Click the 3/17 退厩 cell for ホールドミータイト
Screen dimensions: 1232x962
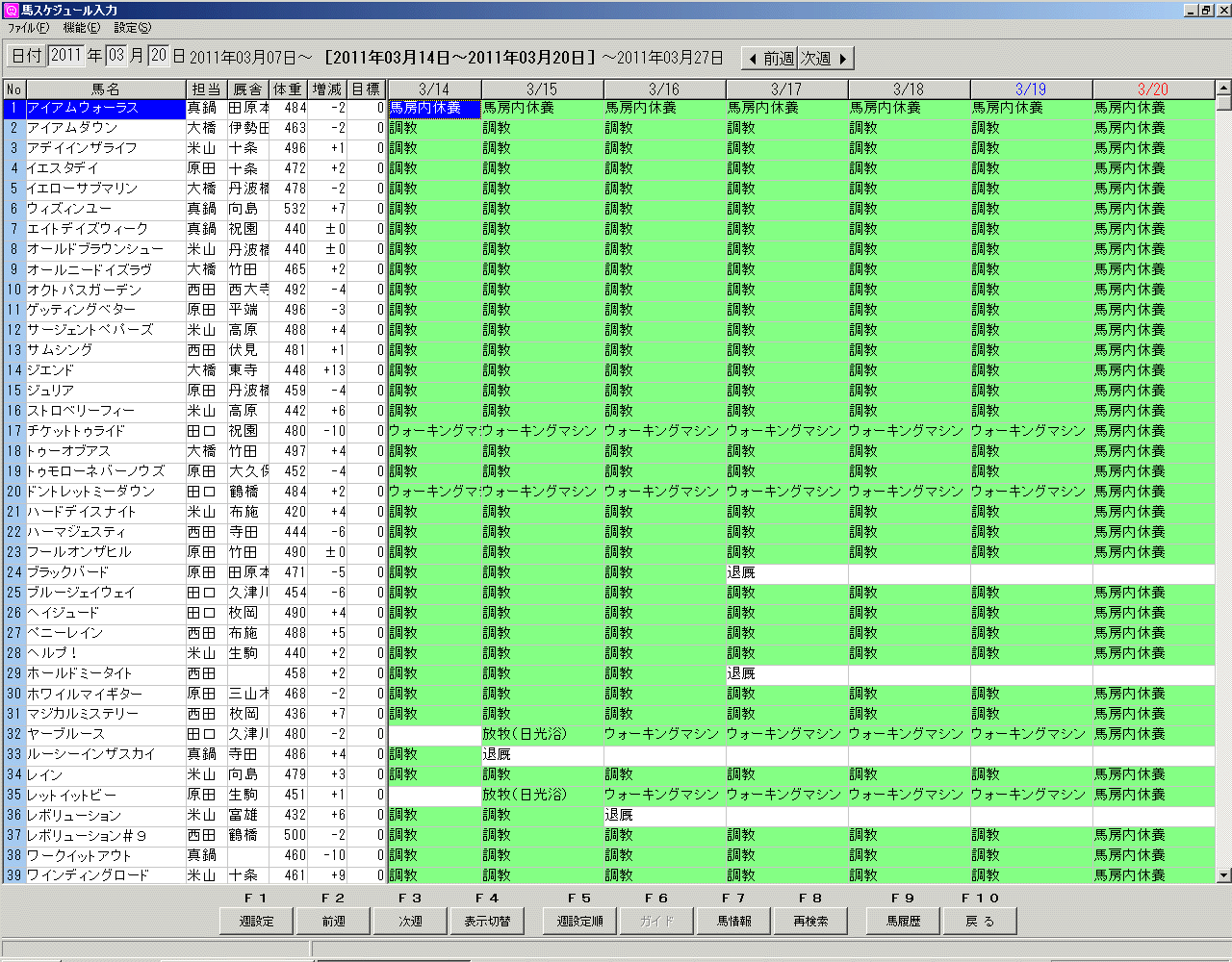tap(786, 673)
